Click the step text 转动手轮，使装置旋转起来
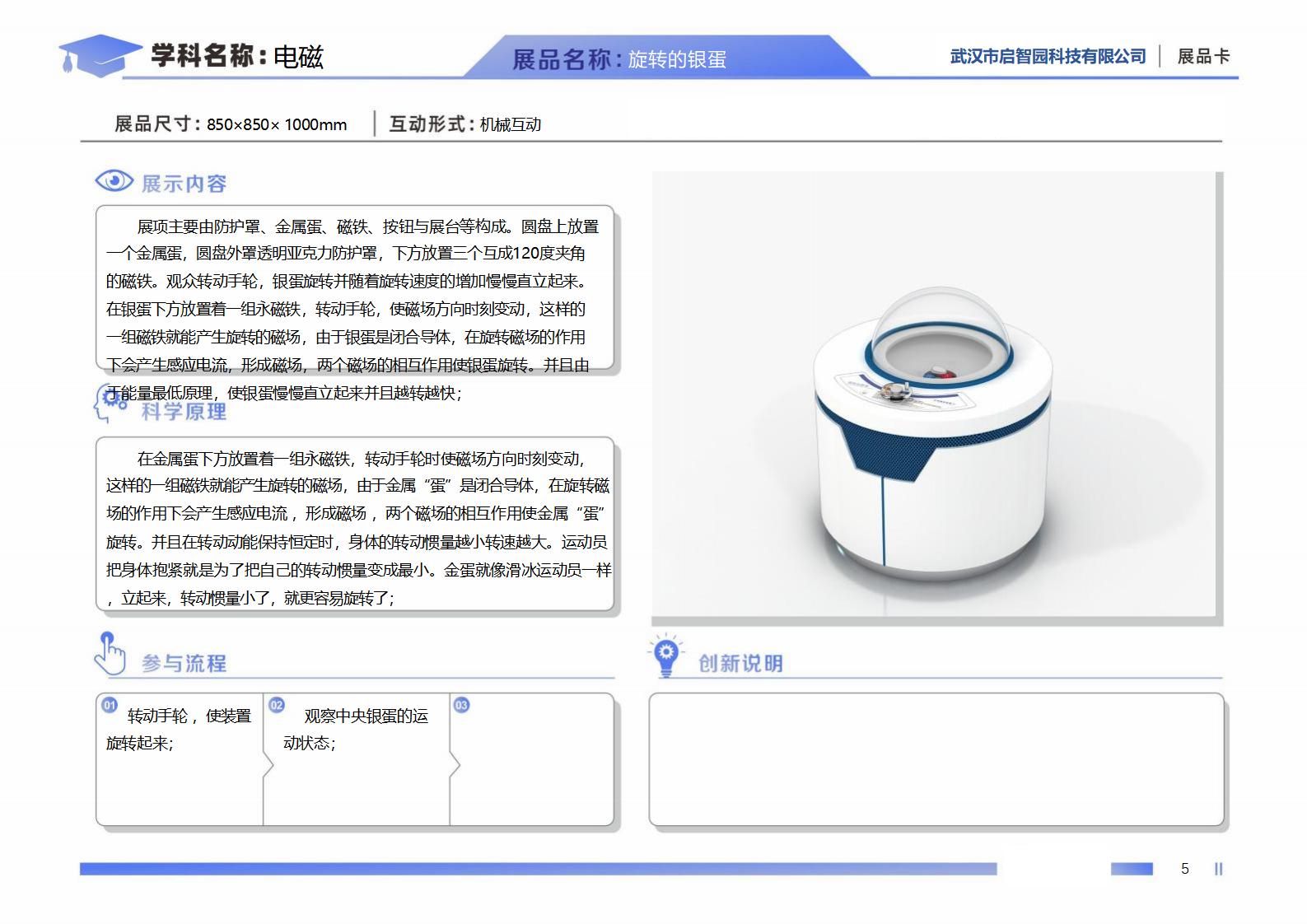The height and width of the screenshot is (924, 1307). 179,730
